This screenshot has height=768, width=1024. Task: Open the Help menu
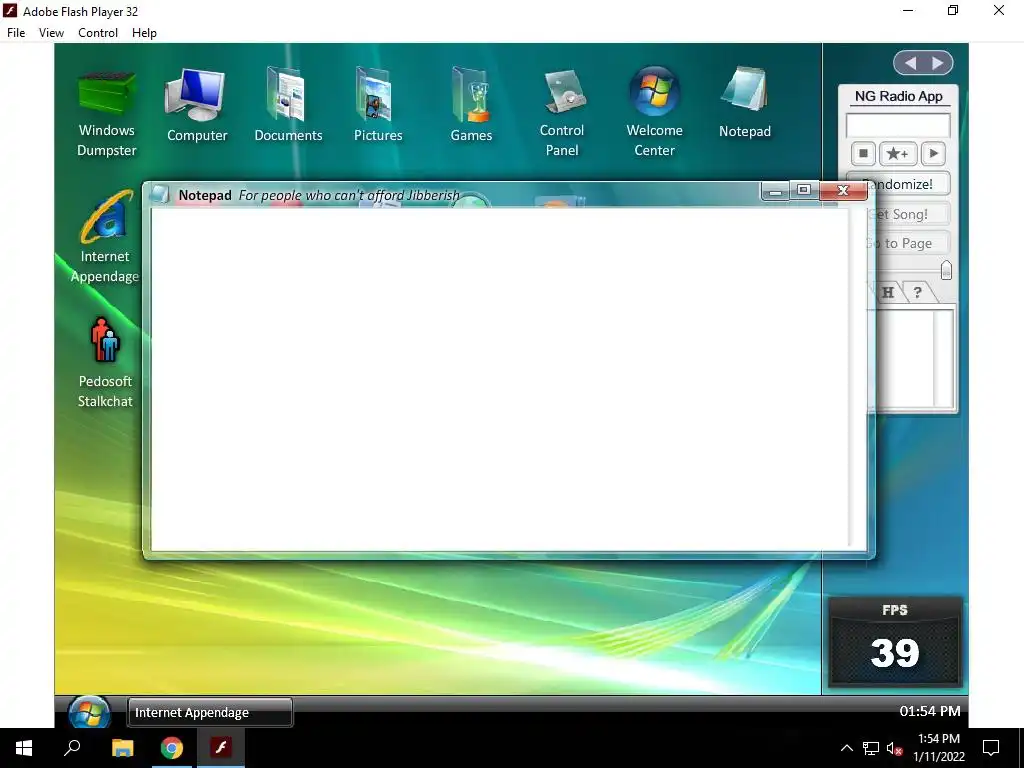click(144, 33)
